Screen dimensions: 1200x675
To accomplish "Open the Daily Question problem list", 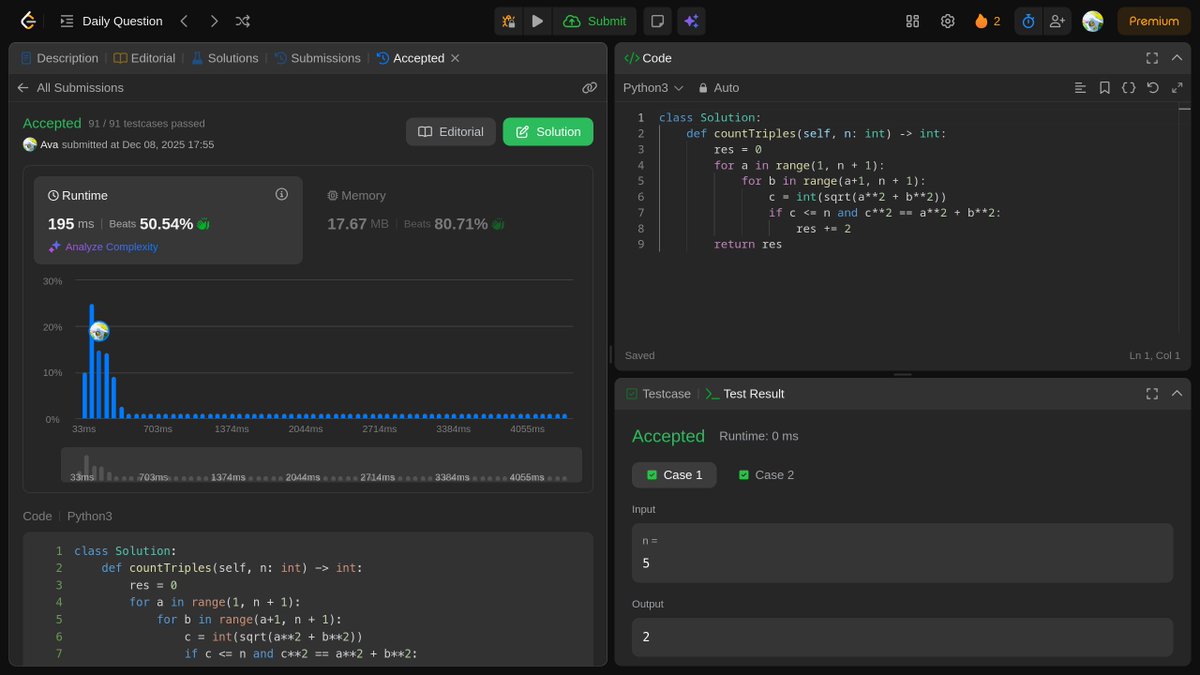I will 111,21.
